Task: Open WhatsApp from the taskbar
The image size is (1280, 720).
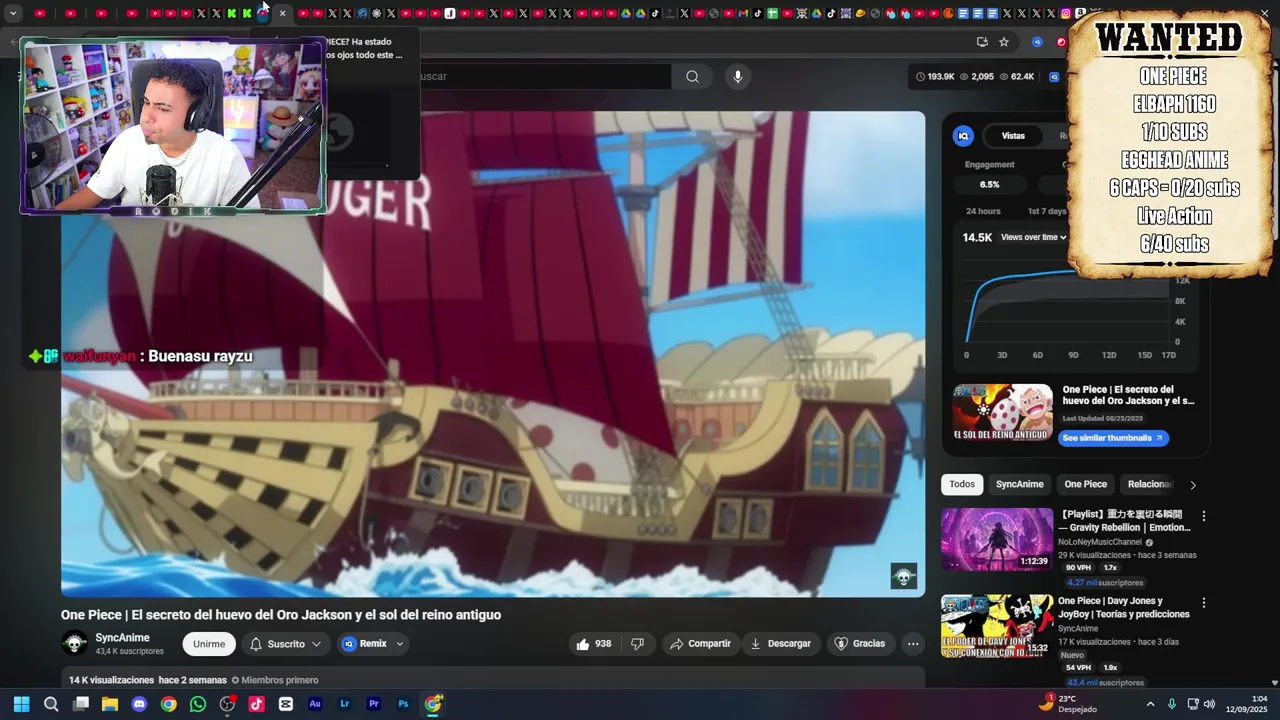Action: coord(198,704)
